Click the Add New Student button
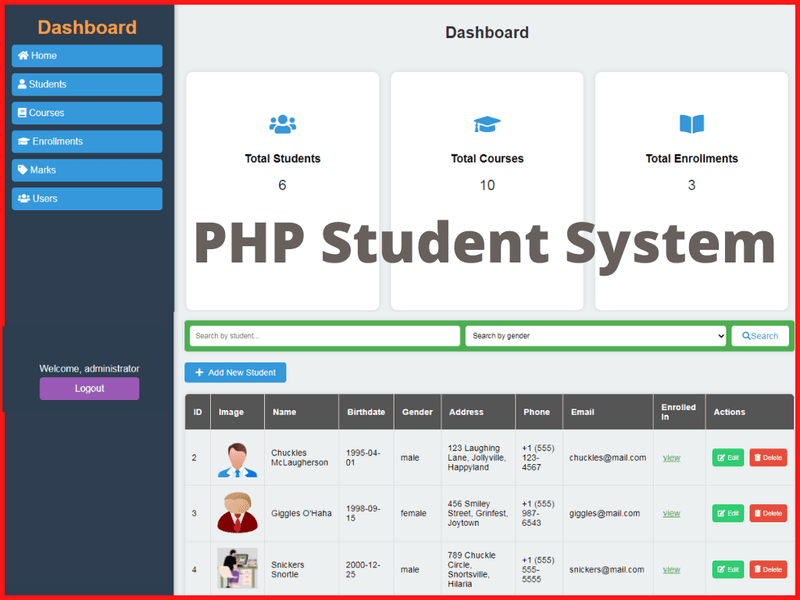This screenshot has height=600, width=800. point(235,372)
